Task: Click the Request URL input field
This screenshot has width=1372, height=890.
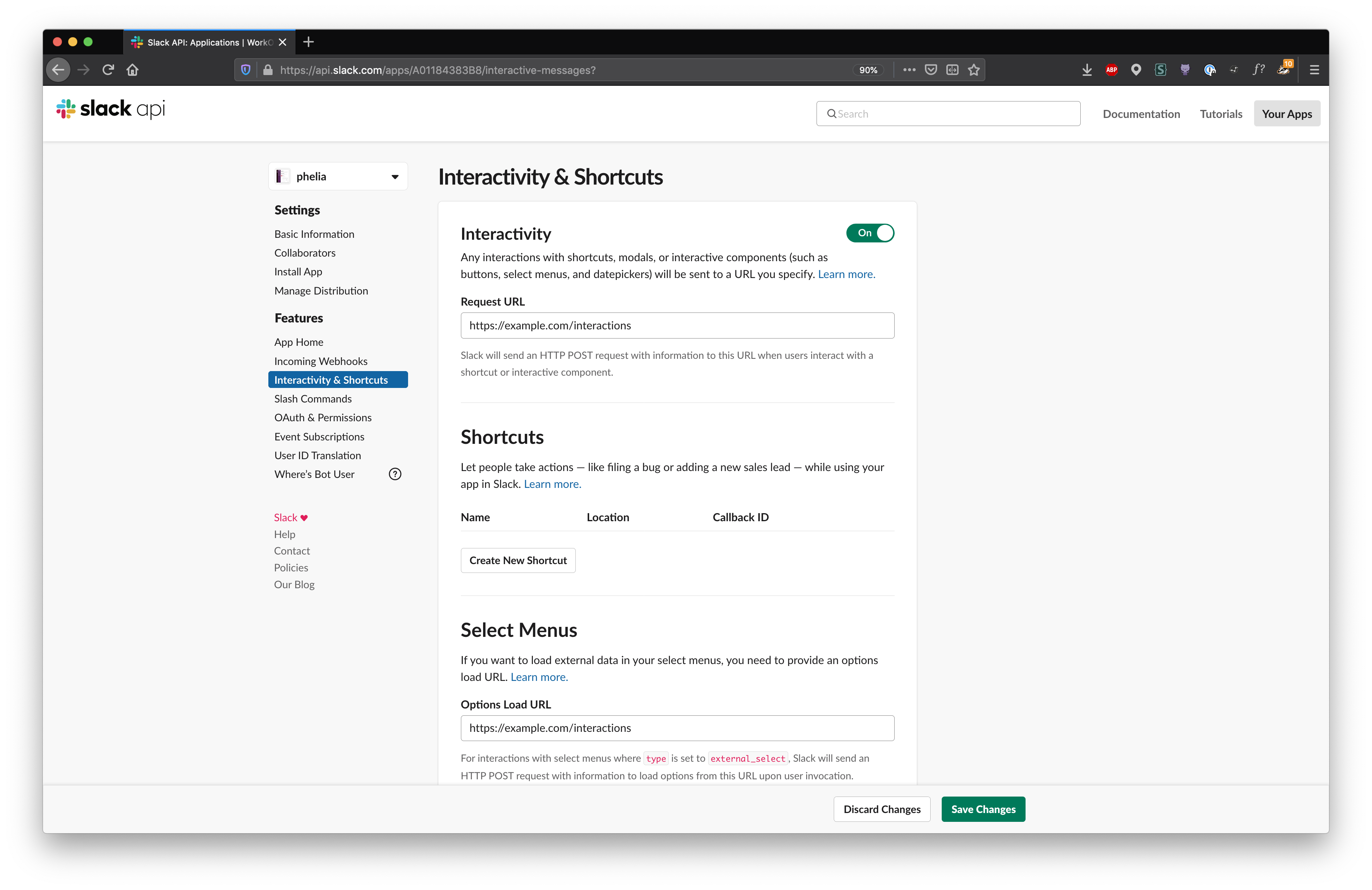Action: coord(677,325)
